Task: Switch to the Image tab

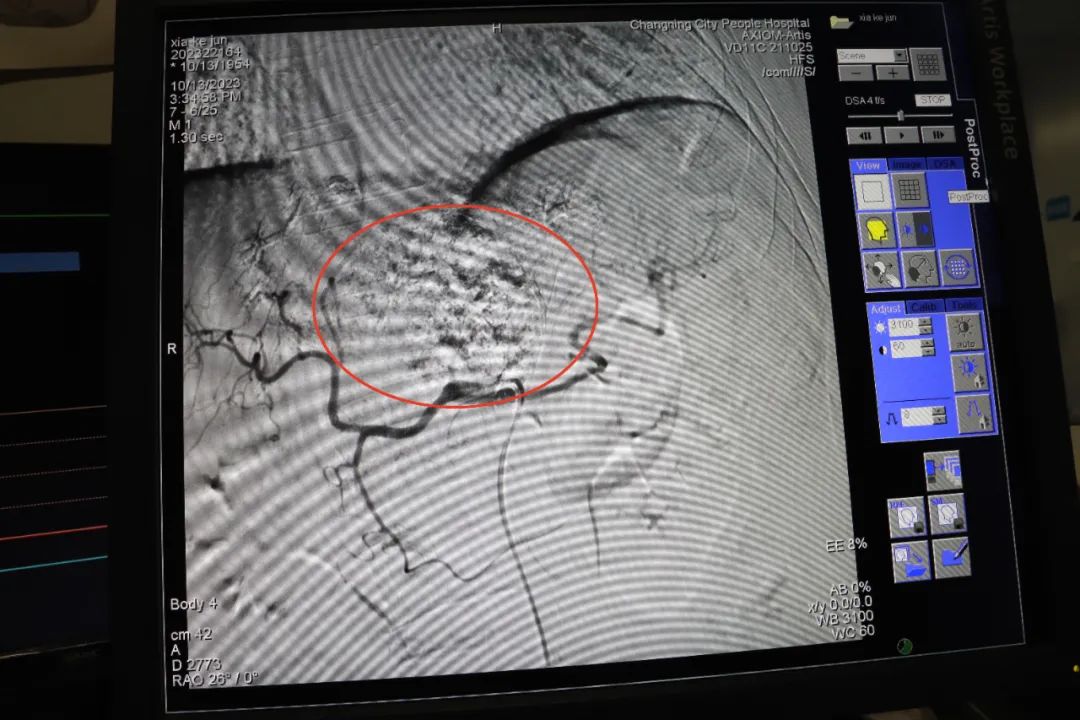Action: [x=907, y=165]
